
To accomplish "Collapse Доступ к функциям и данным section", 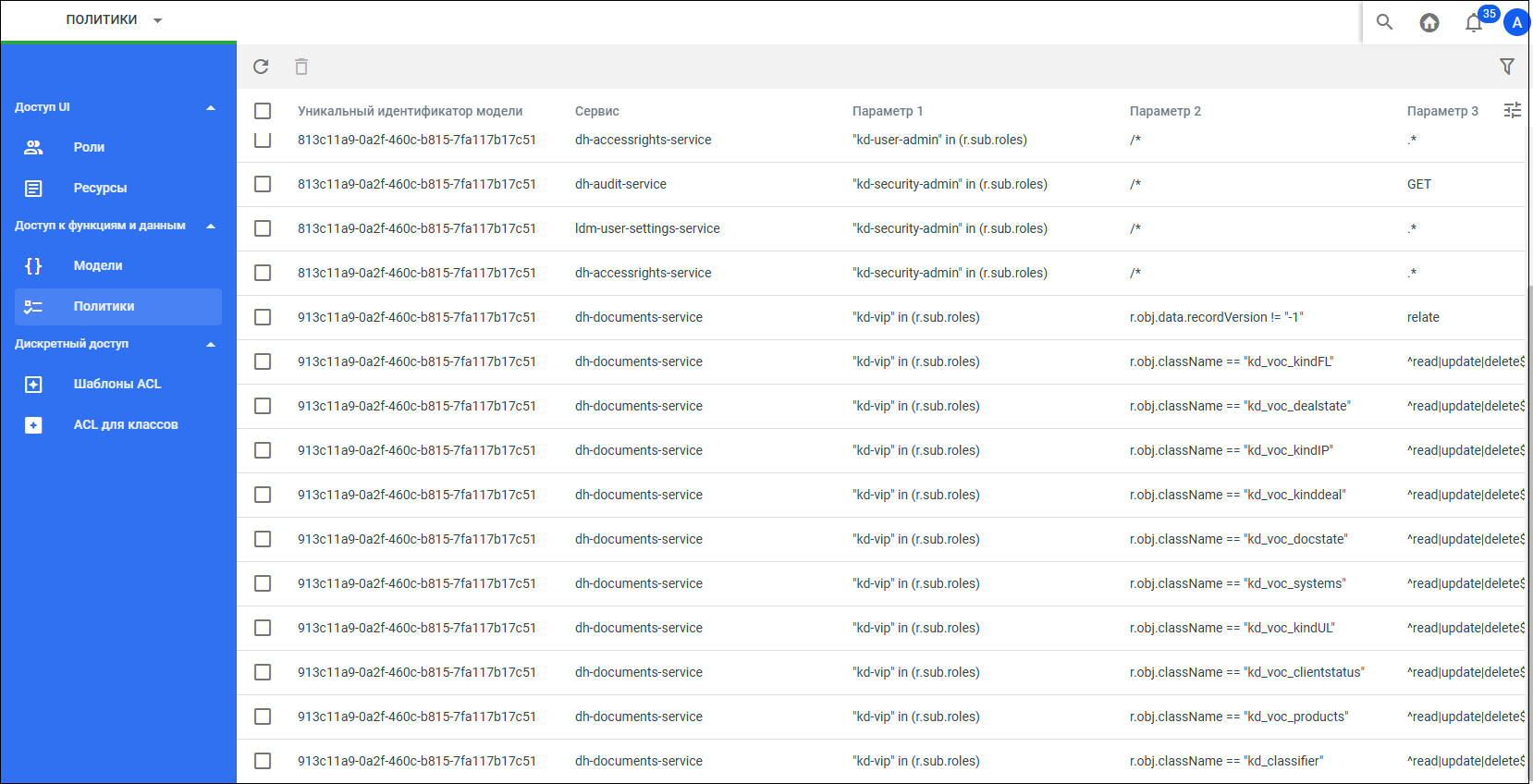I will (x=211, y=226).
